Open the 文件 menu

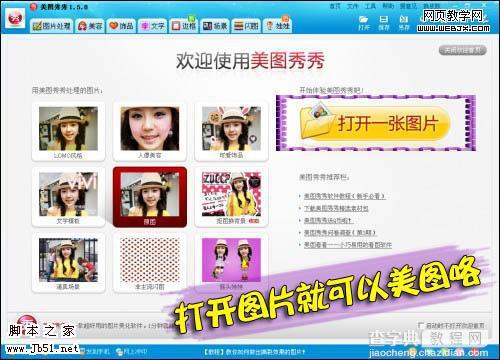coord(352,6)
